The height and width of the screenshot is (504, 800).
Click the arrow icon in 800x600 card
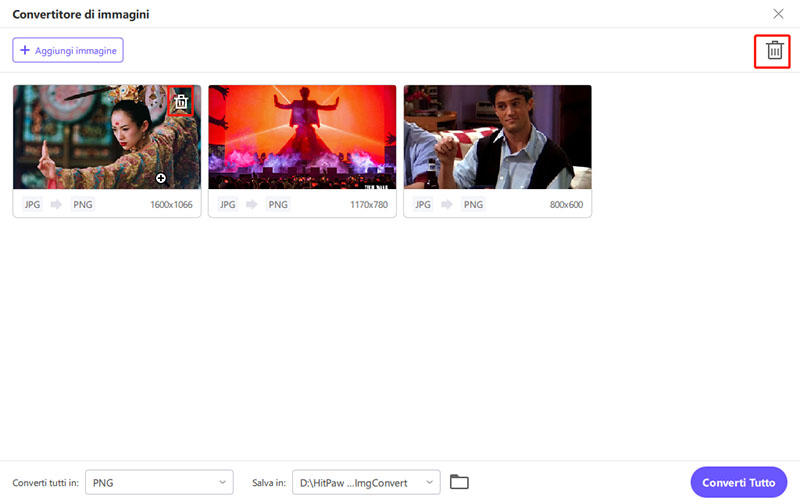tap(447, 205)
